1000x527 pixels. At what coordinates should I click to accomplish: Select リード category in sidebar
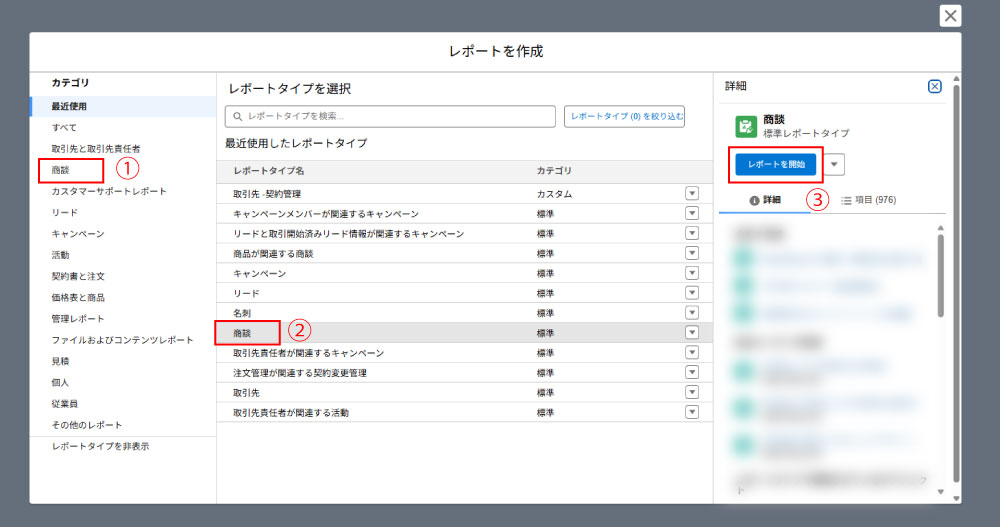pos(64,212)
